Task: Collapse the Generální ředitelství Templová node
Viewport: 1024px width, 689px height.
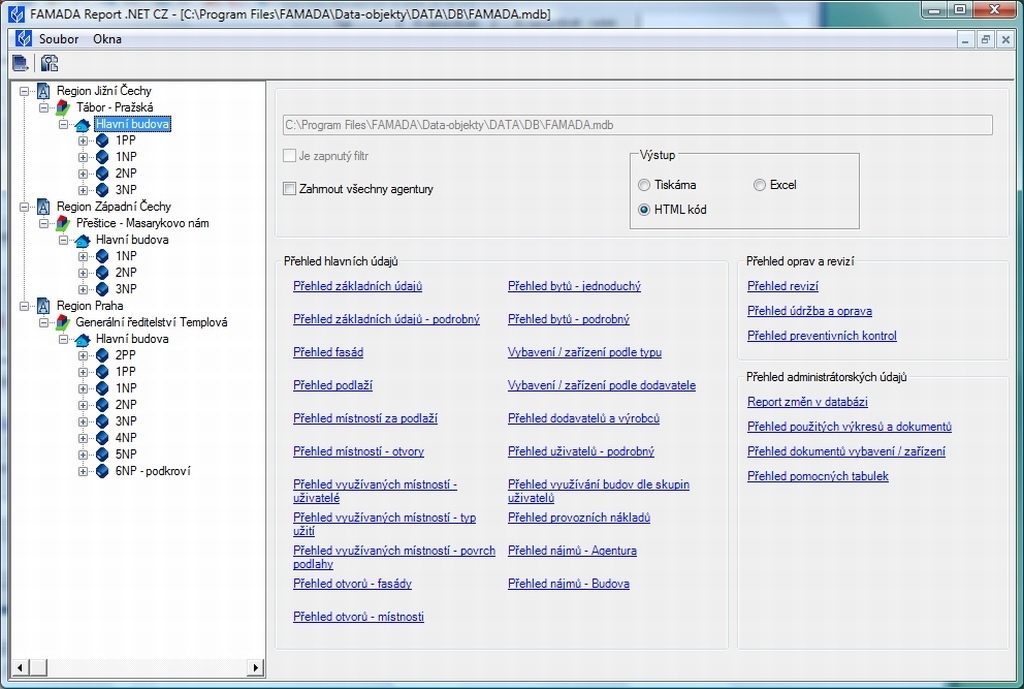Action: coord(44,322)
